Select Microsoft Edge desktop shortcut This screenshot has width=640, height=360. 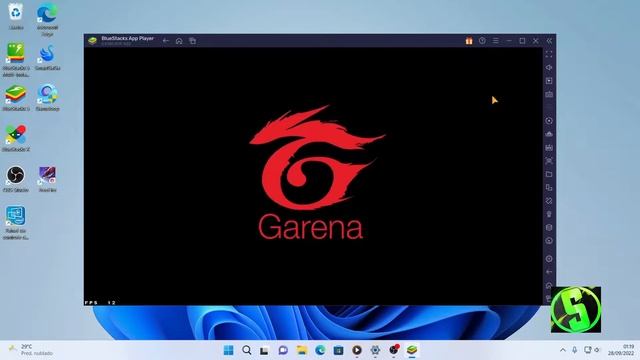coord(47,19)
